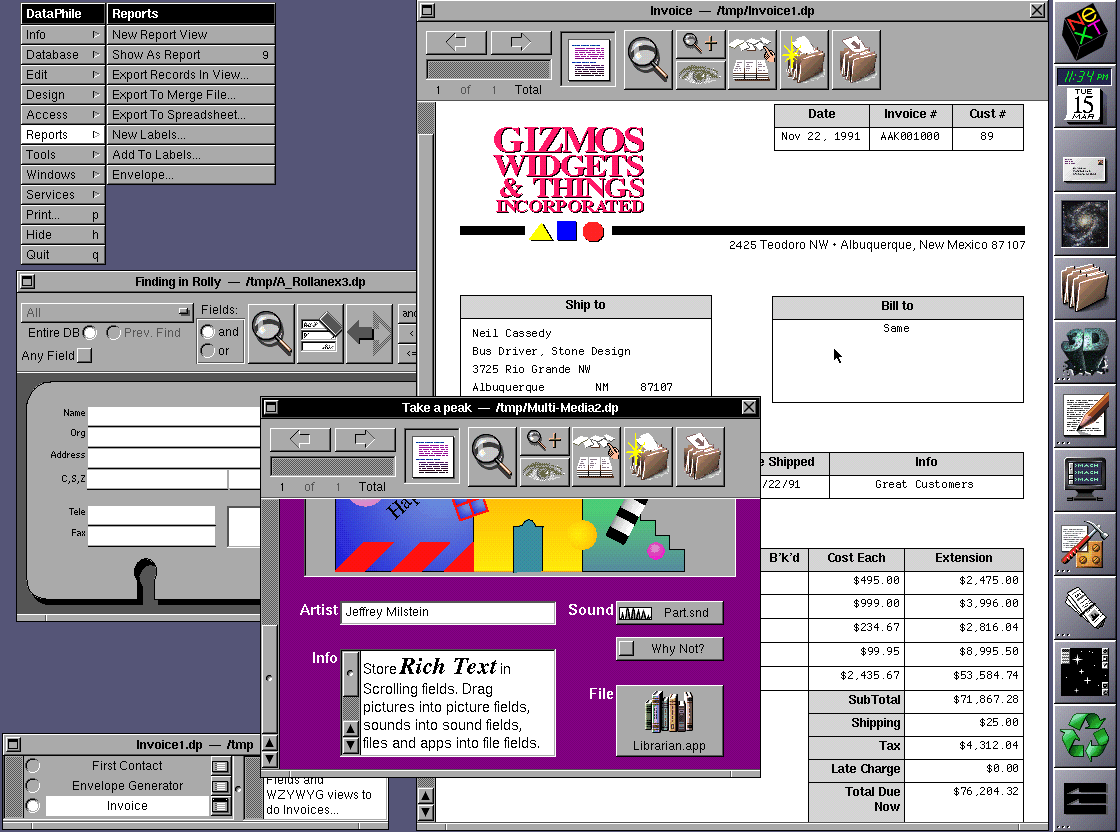Click the delete record folder icon in Take a peak

coord(699,457)
